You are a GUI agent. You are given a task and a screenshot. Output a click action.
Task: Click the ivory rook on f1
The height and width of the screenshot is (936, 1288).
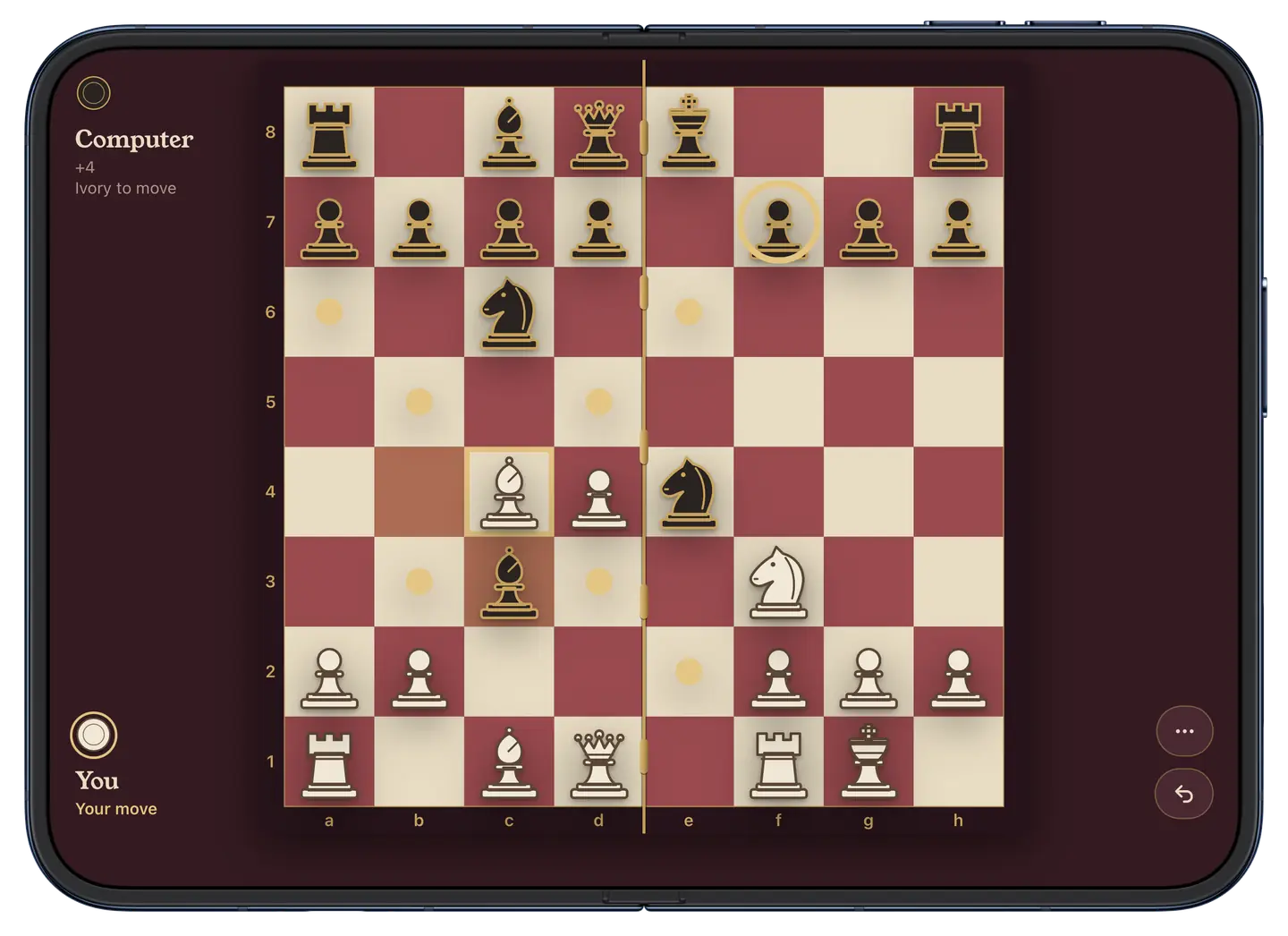(x=778, y=764)
